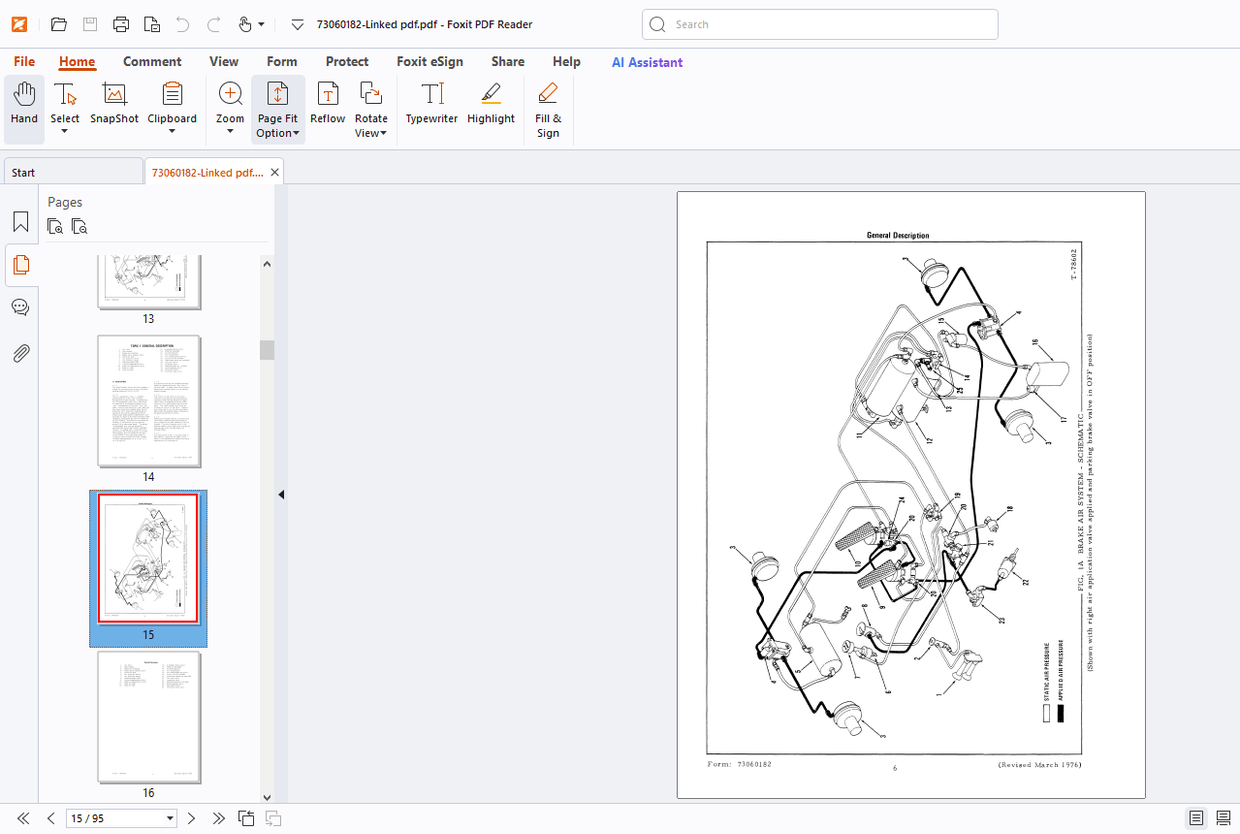Click the SnapShot tool icon
Viewport: 1240px width, 834px height.
point(114,95)
